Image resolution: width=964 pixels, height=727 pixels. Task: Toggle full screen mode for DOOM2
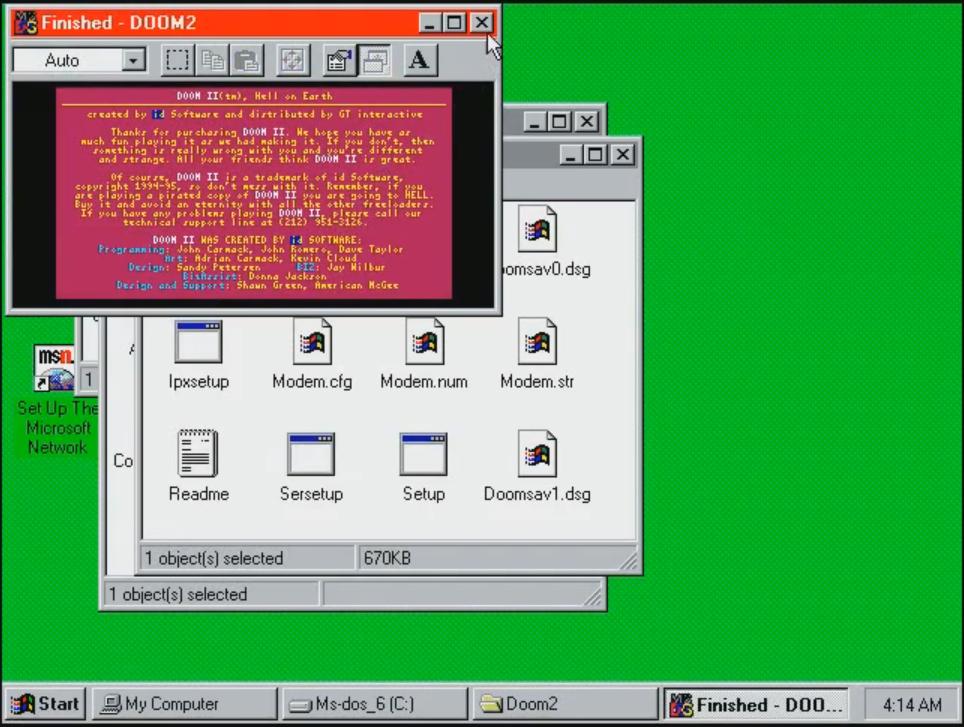point(292,60)
